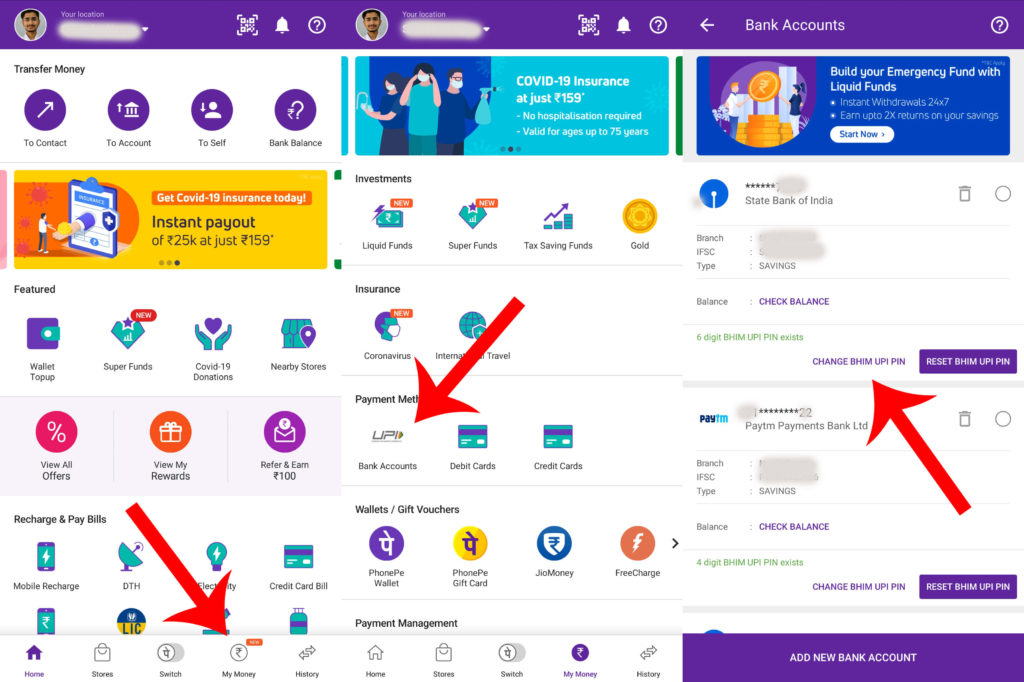Open View My Rewards
Screen dimensions: 1024x682
[x=170, y=432]
